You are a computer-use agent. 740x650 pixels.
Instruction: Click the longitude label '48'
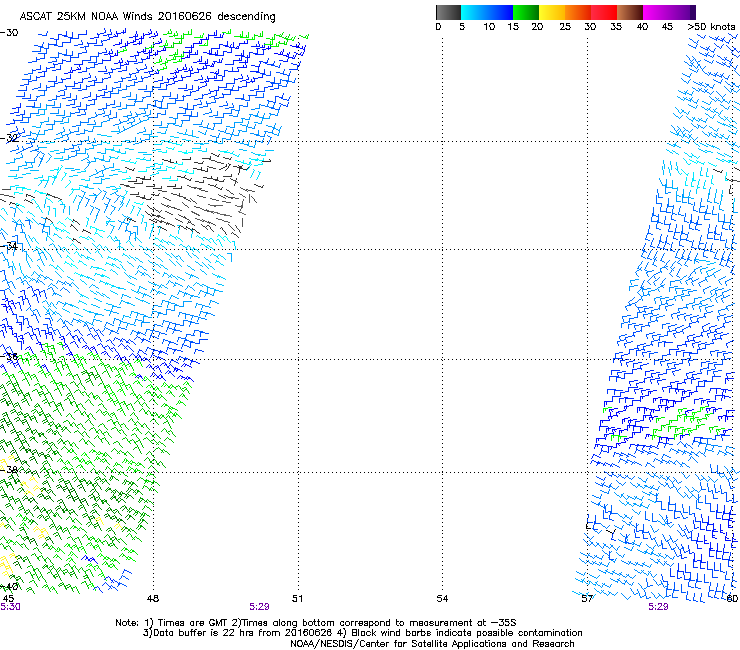click(153, 599)
